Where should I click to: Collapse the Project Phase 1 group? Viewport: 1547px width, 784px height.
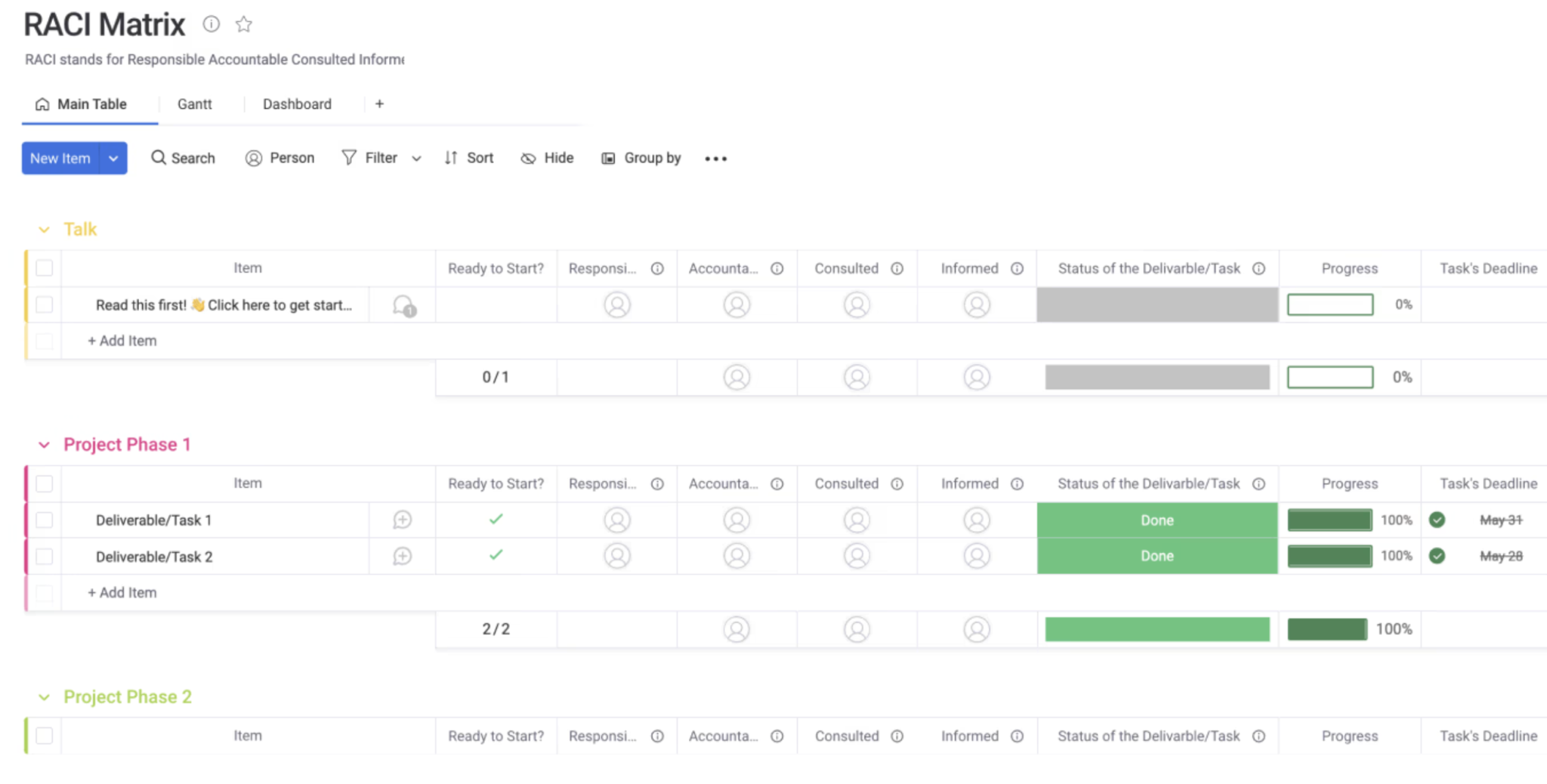(x=44, y=444)
